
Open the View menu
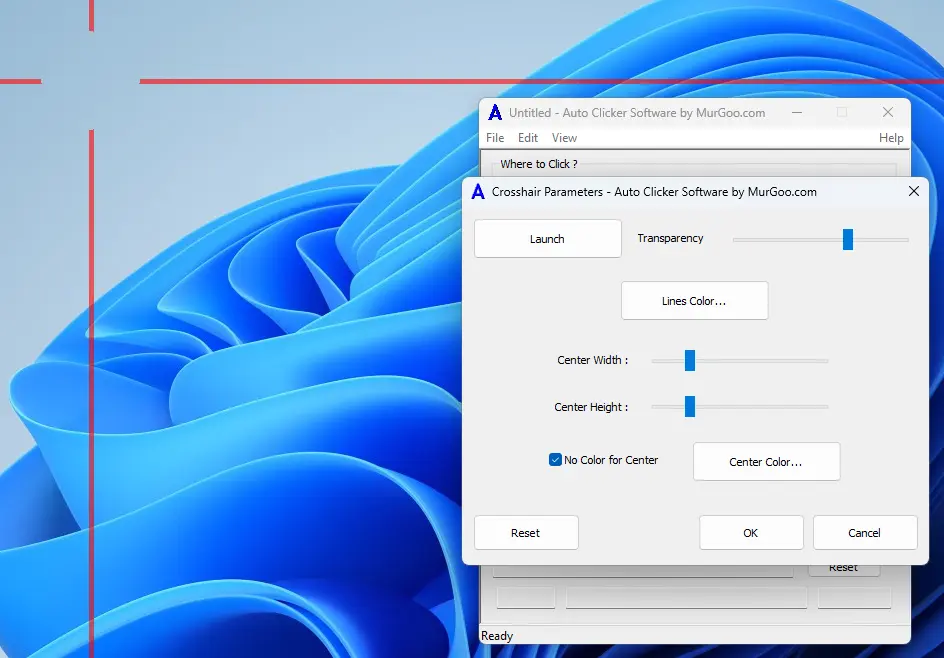(x=564, y=138)
